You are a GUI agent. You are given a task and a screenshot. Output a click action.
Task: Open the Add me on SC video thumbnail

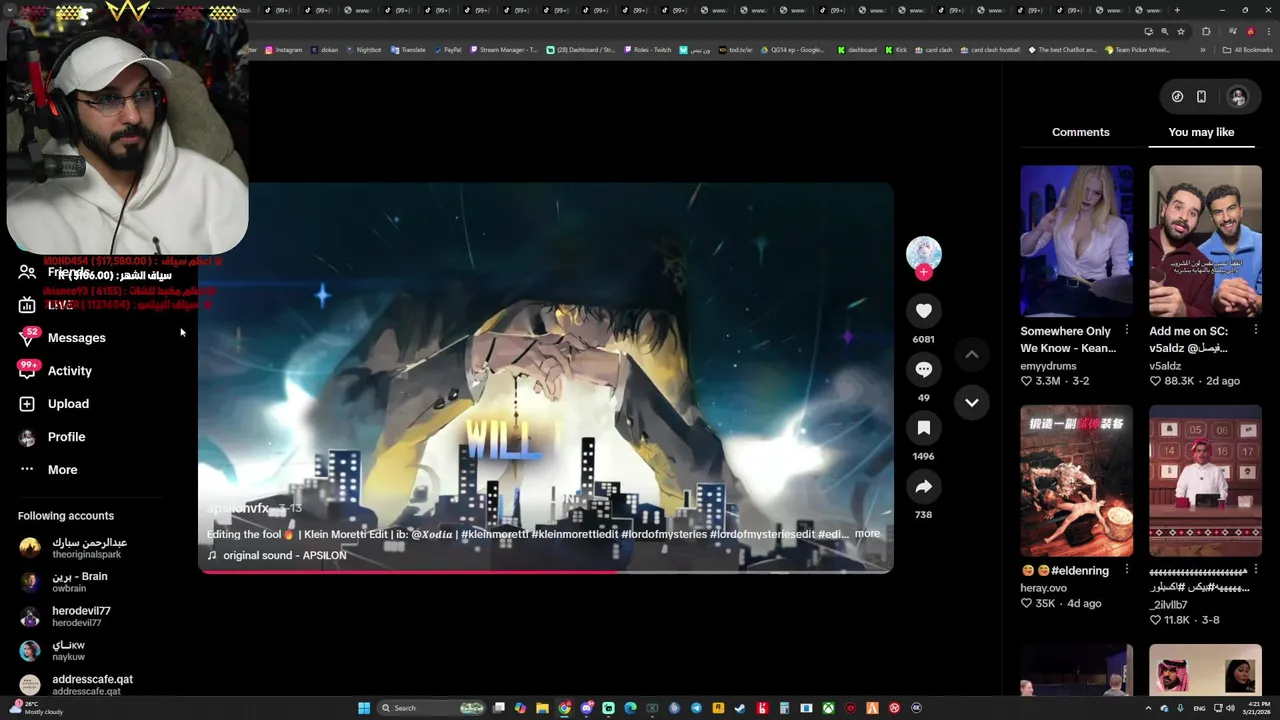pyautogui.click(x=1205, y=241)
